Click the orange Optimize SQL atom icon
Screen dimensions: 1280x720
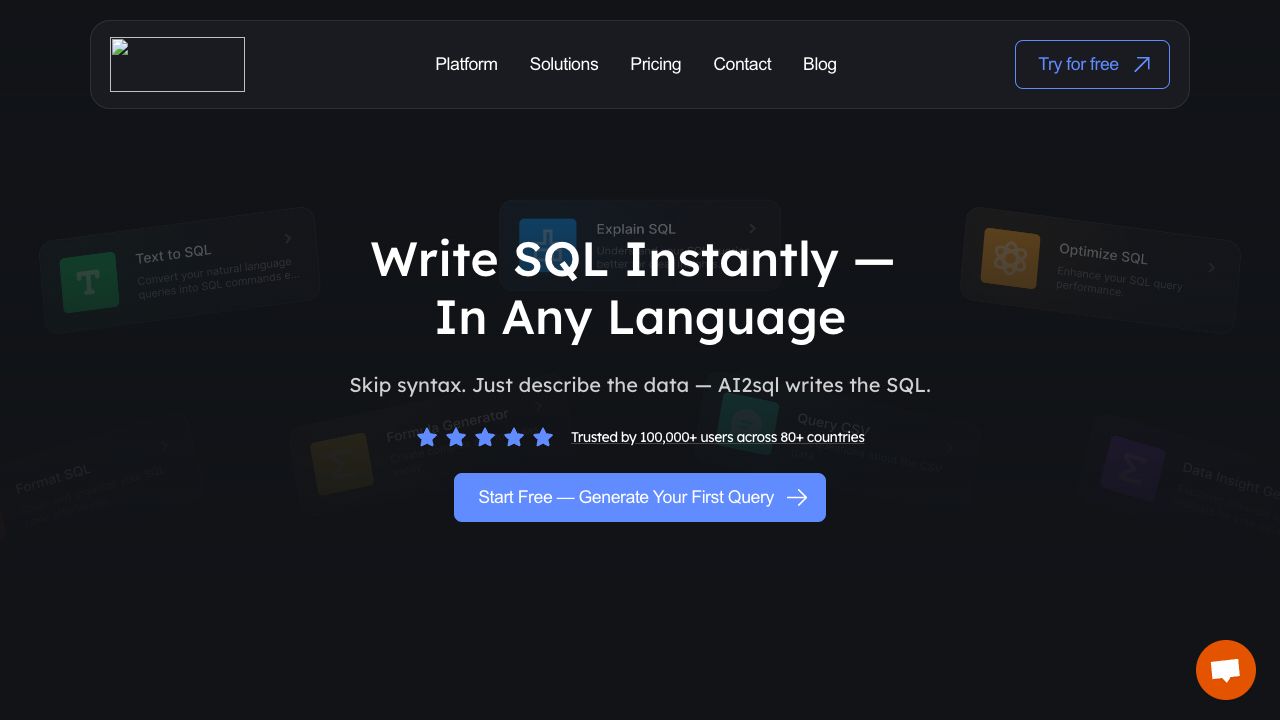click(x=1011, y=258)
